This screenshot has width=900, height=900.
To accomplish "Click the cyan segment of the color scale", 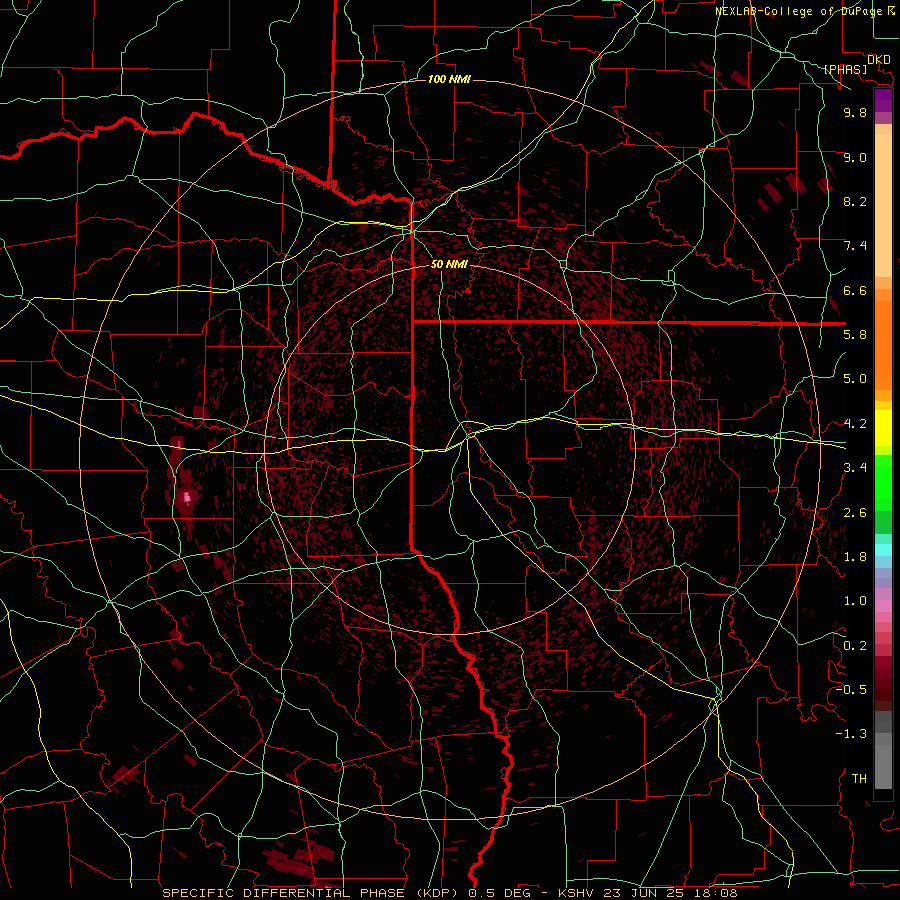I will pyautogui.click(x=883, y=550).
